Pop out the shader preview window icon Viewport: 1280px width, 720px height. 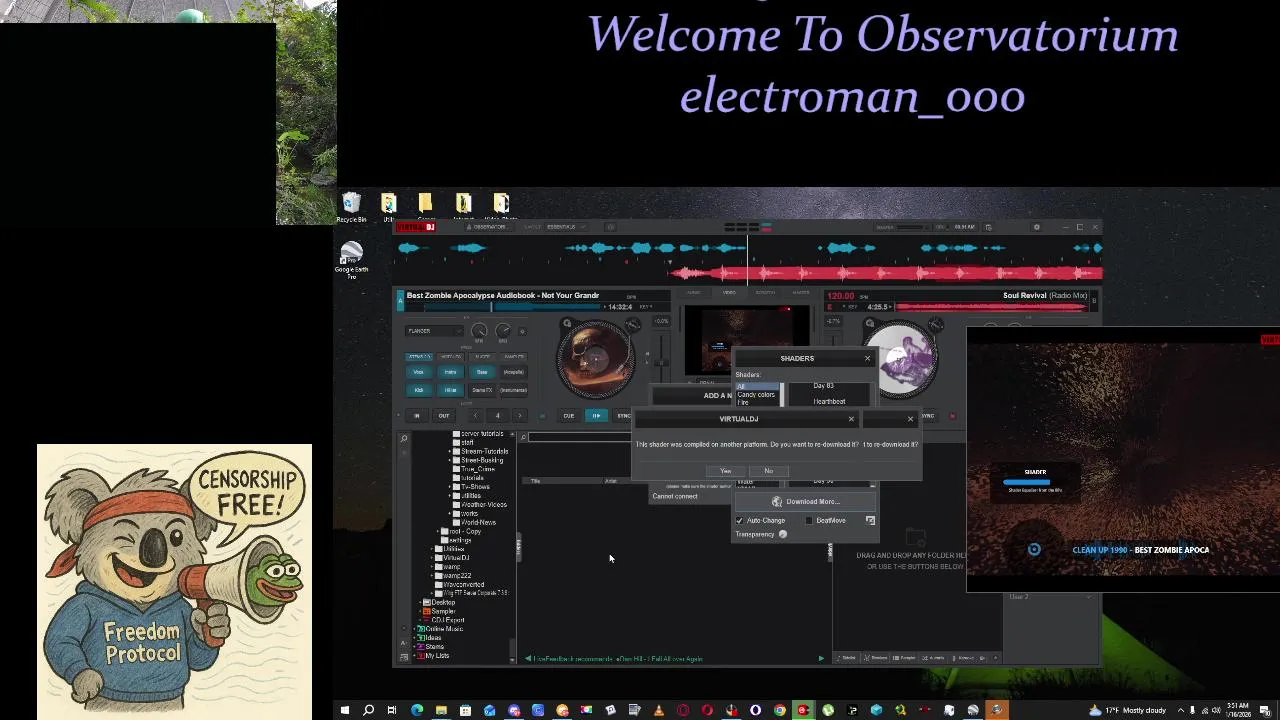click(870, 520)
